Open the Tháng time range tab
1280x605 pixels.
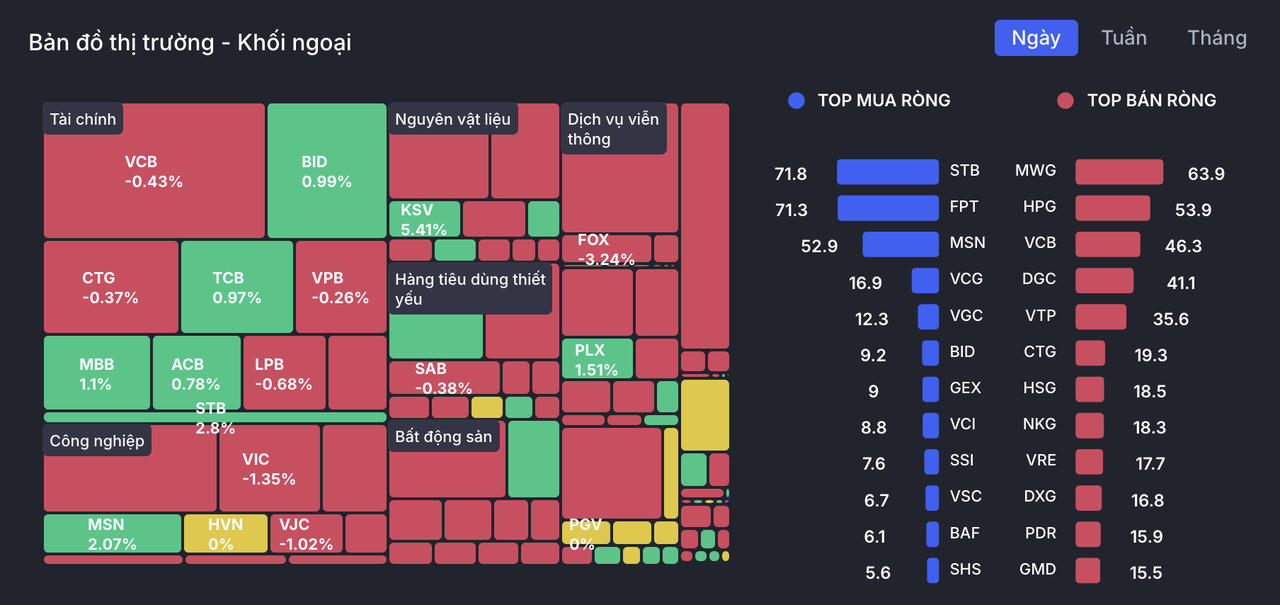1216,38
